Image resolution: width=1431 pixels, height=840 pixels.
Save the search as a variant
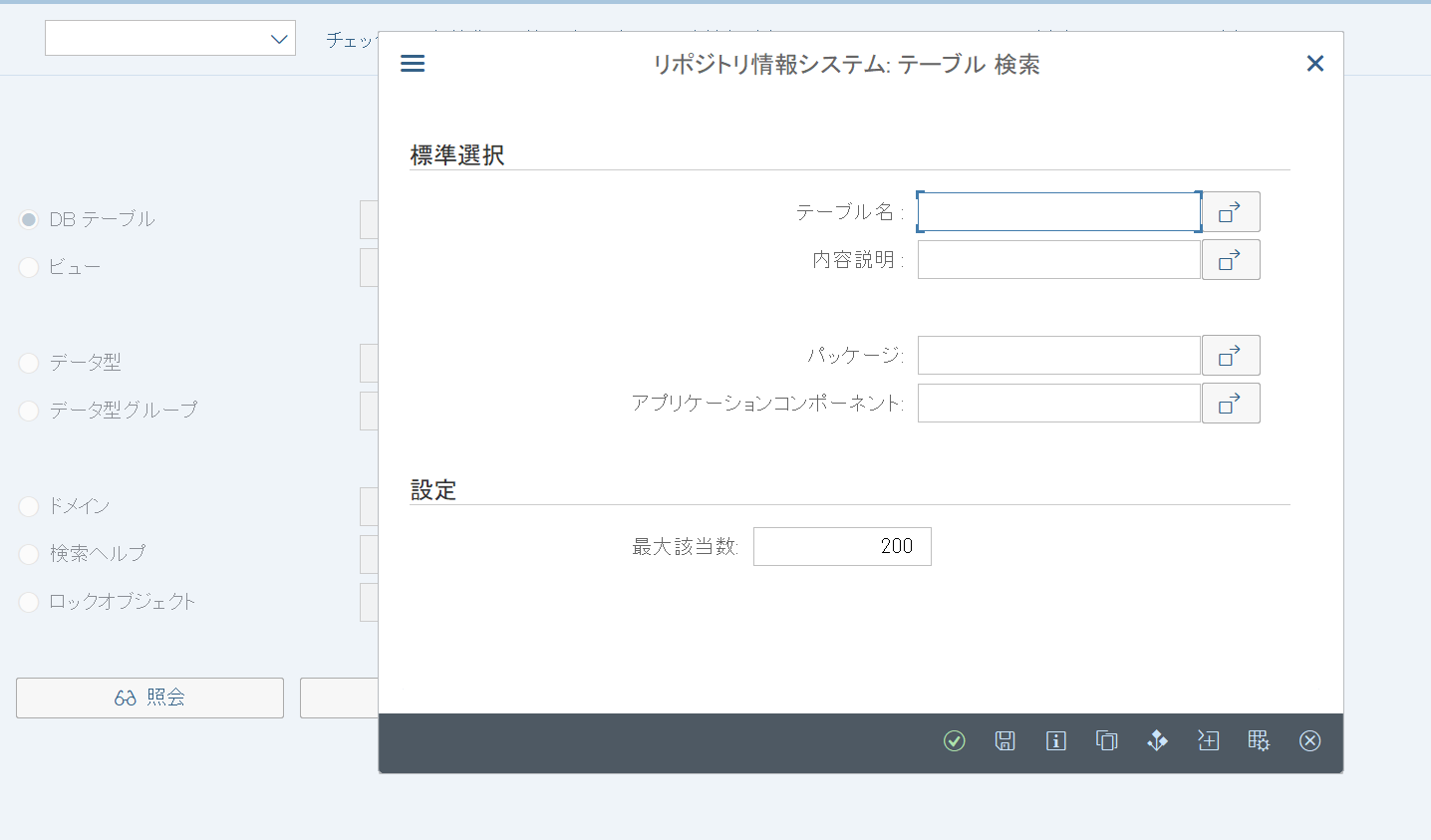tap(1004, 741)
